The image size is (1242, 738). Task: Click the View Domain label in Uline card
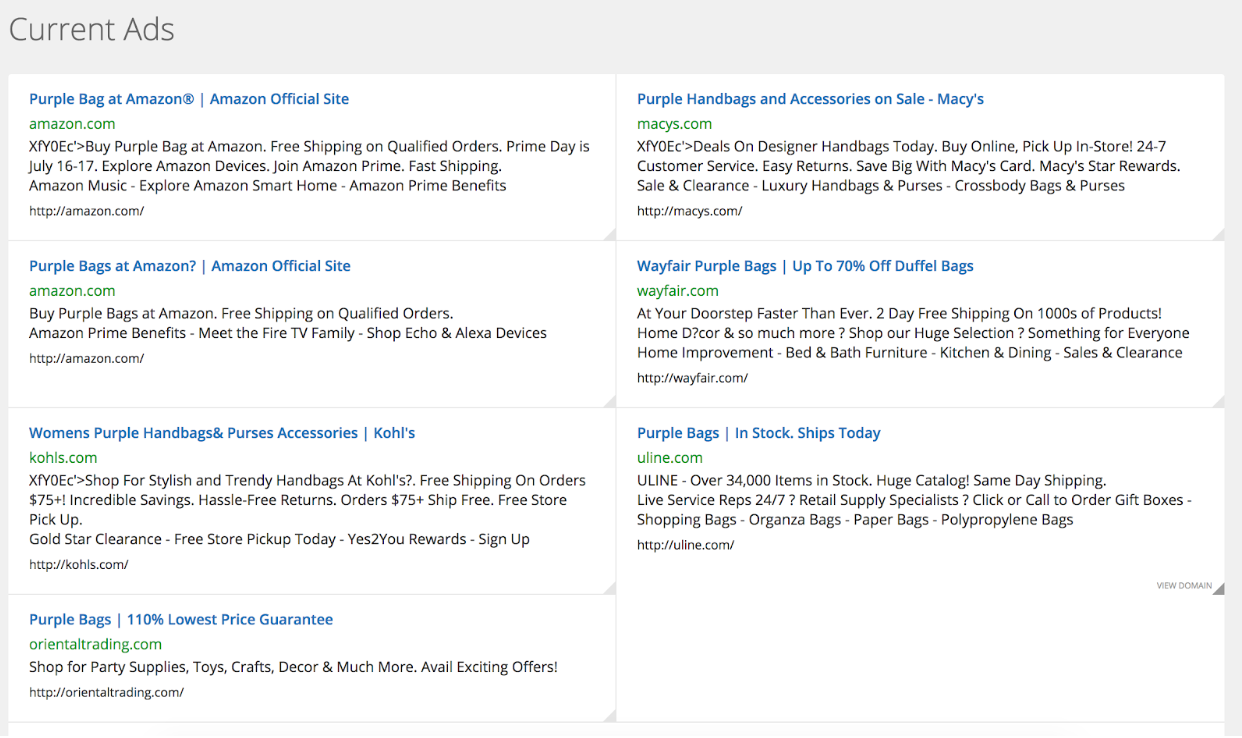(x=1183, y=586)
